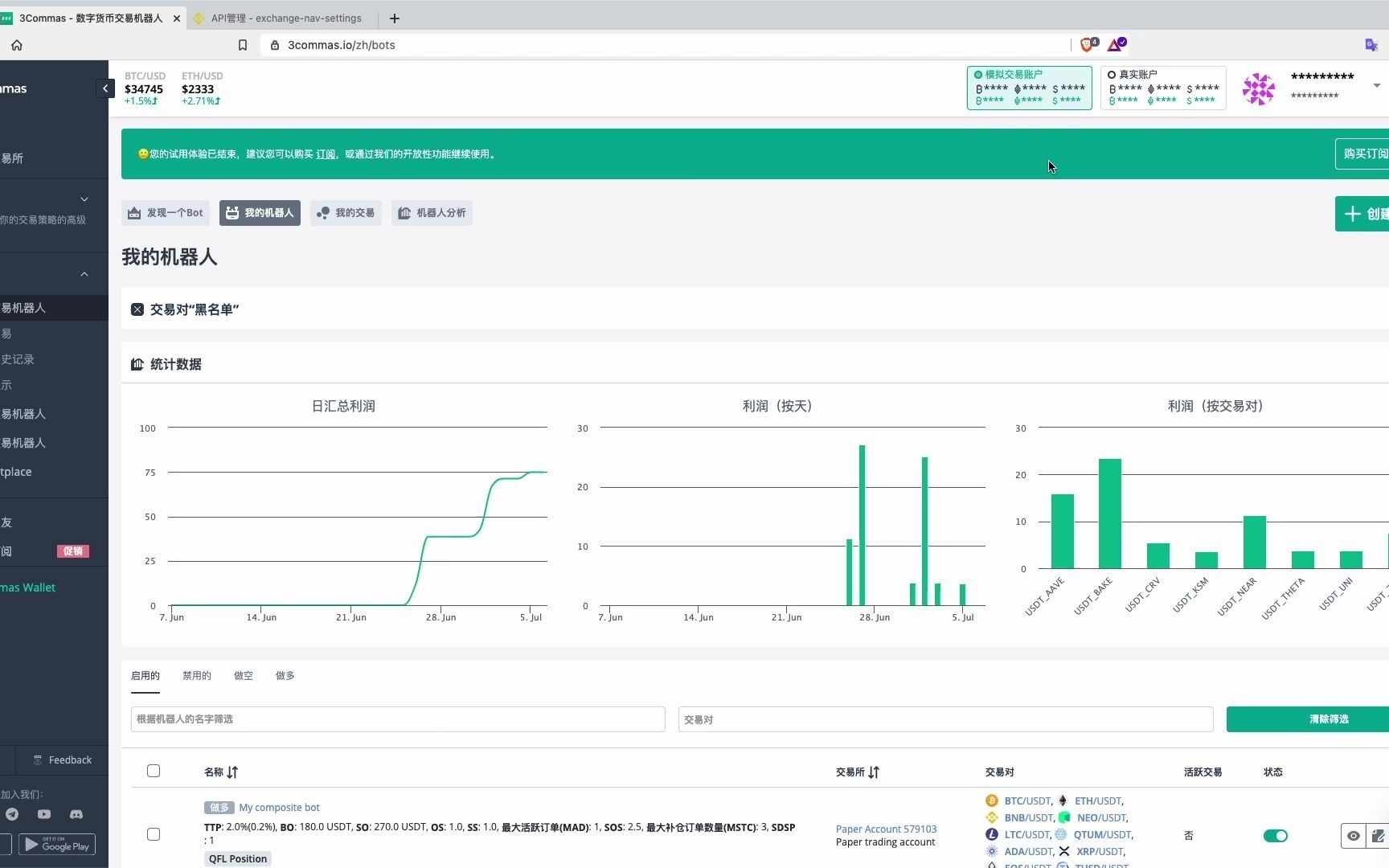Click the 订阅 link in the banner

pyautogui.click(x=326, y=154)
